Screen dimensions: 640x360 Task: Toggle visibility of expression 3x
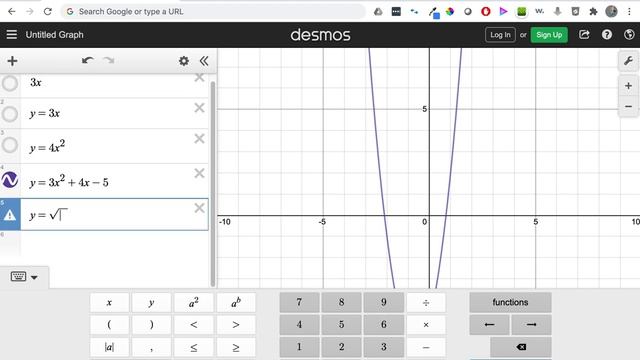coord(10,83)
